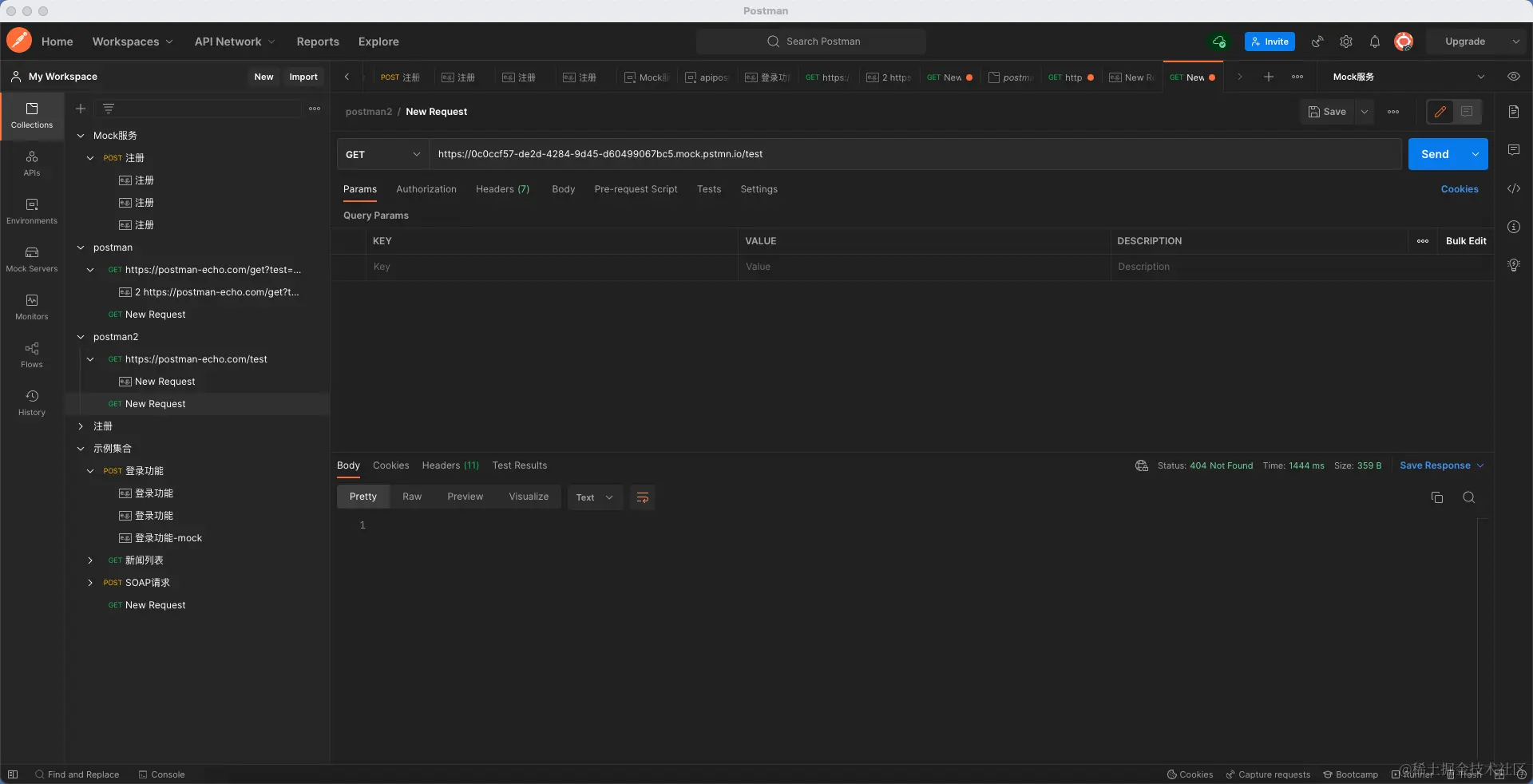Screen dimensions: 1533x784
Task: Open the notifications bell
Action: (1375, 42)
